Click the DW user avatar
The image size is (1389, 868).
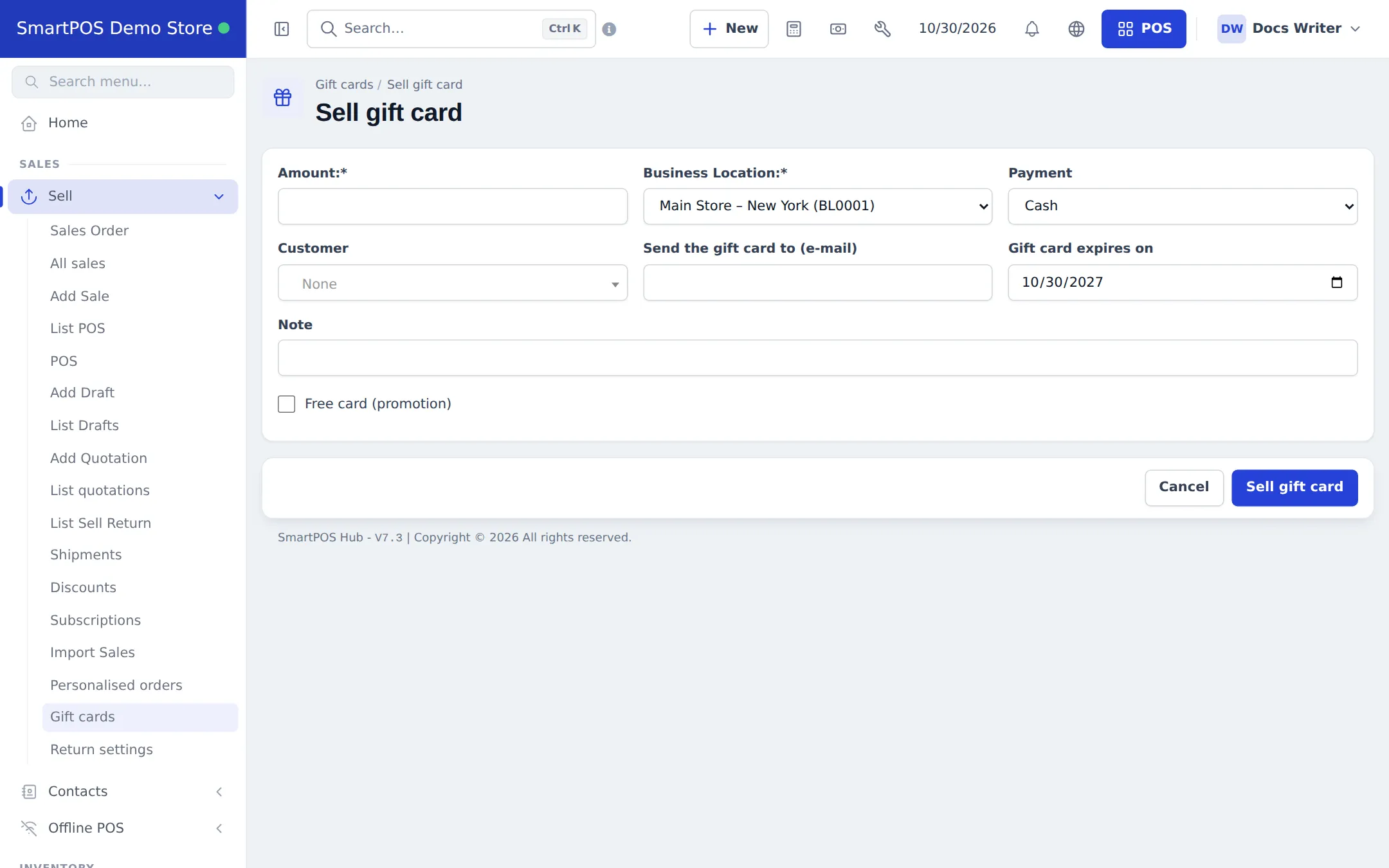click(1231, 29)
